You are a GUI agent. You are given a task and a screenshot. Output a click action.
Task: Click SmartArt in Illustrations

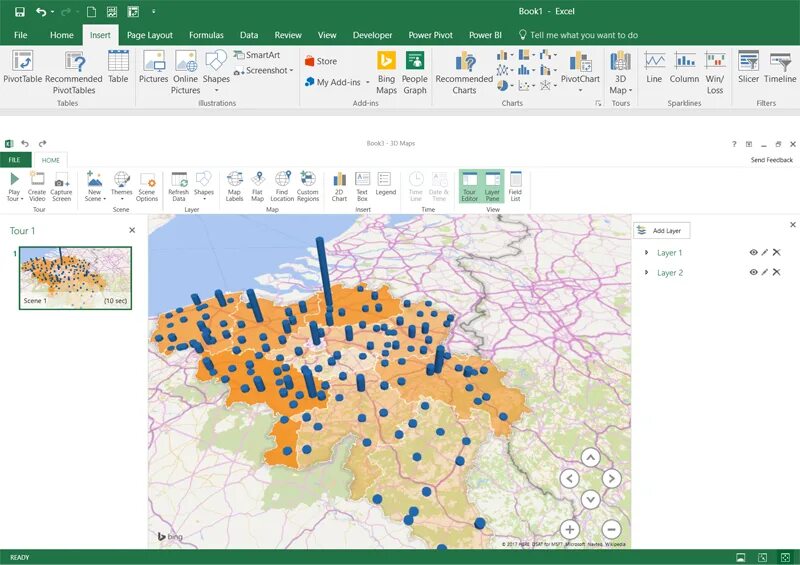click(257, 55)
